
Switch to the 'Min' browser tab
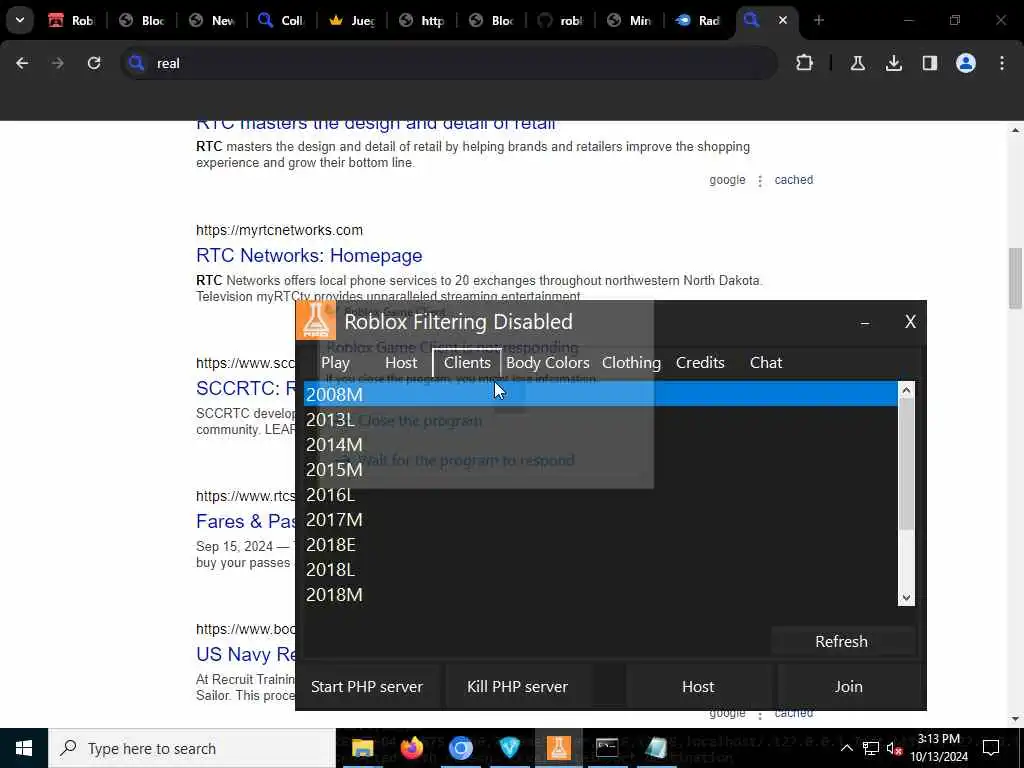coord(630,20)
